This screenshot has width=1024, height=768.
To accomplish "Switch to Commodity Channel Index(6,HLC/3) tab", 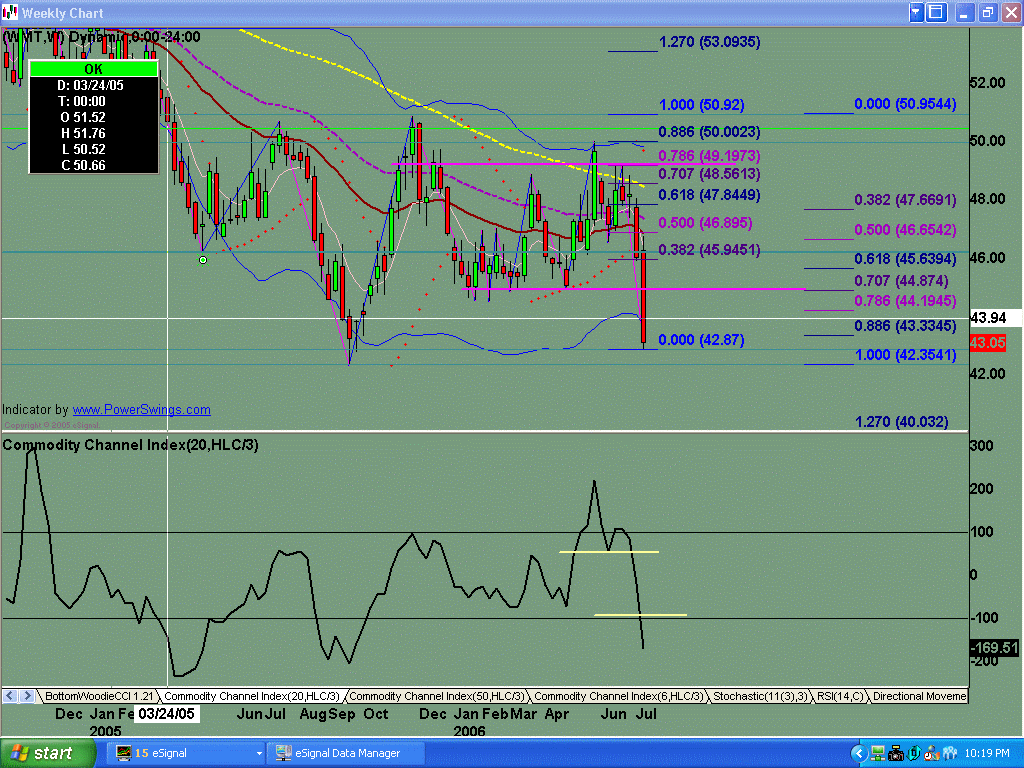I will point(618,696).
